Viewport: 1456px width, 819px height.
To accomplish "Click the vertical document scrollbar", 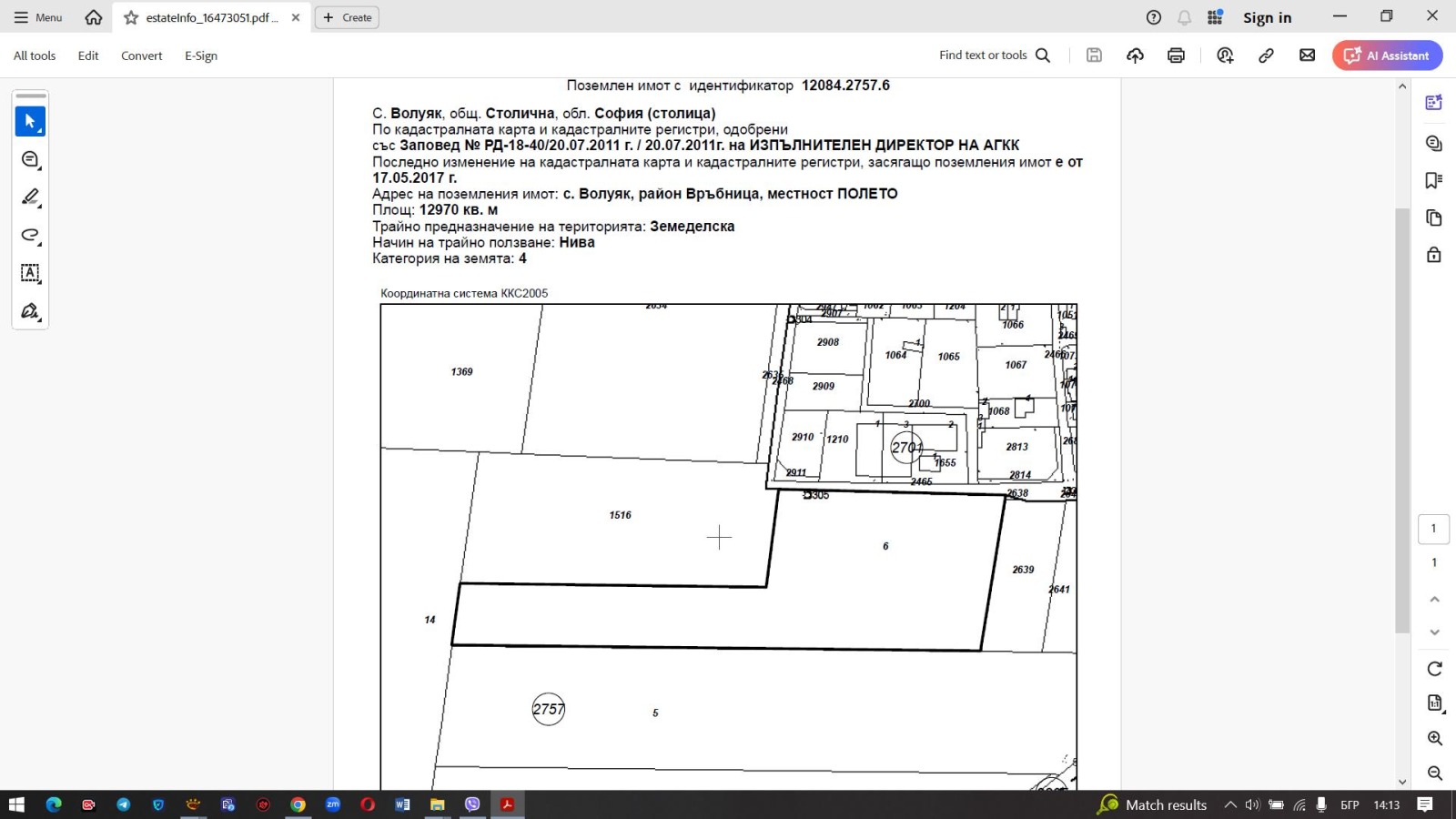I will [x=1401, y=419].
